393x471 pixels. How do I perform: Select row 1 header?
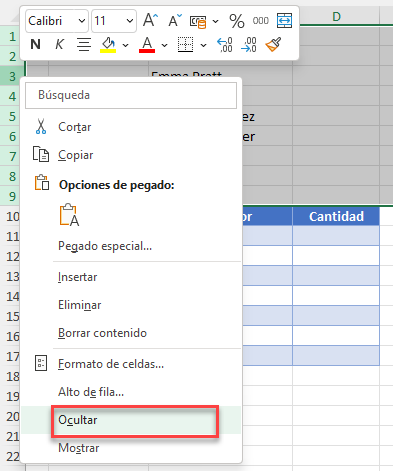[x=12, y=36]
